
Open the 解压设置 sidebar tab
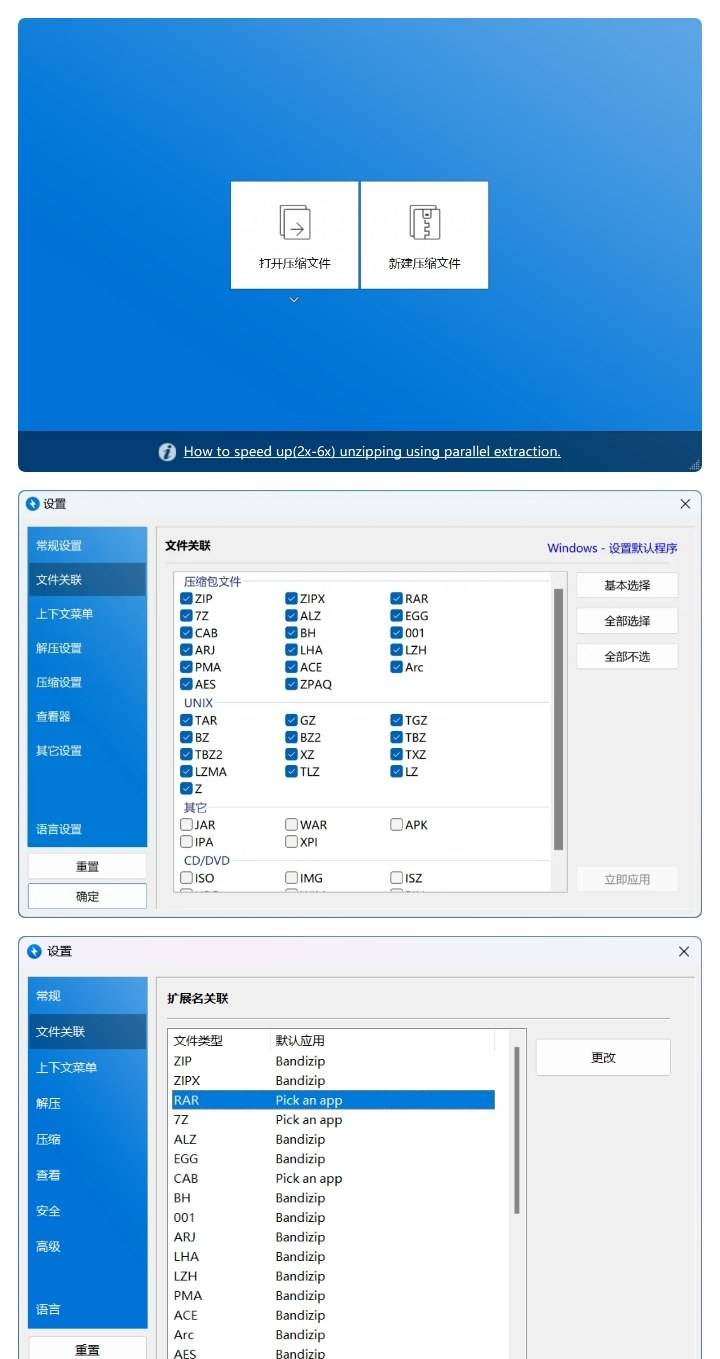59,648
